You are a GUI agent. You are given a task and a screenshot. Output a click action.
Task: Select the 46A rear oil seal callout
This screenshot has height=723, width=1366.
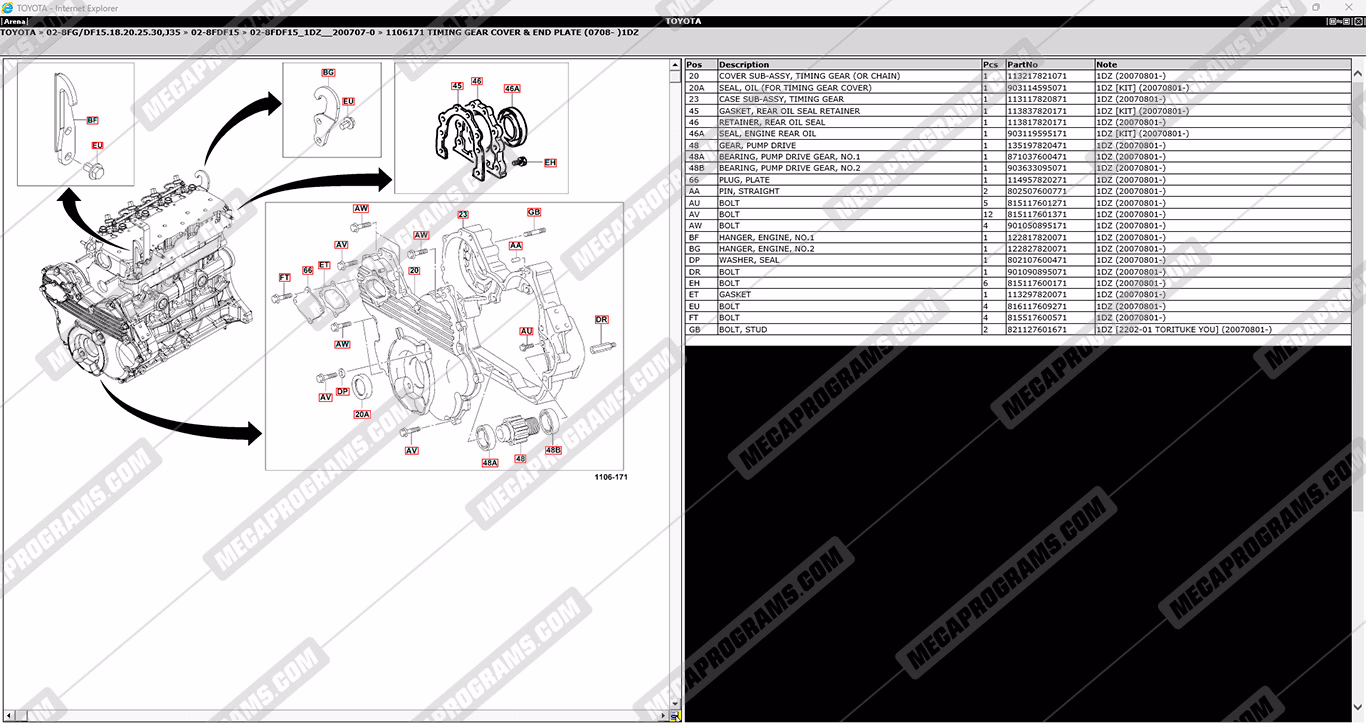512,89
